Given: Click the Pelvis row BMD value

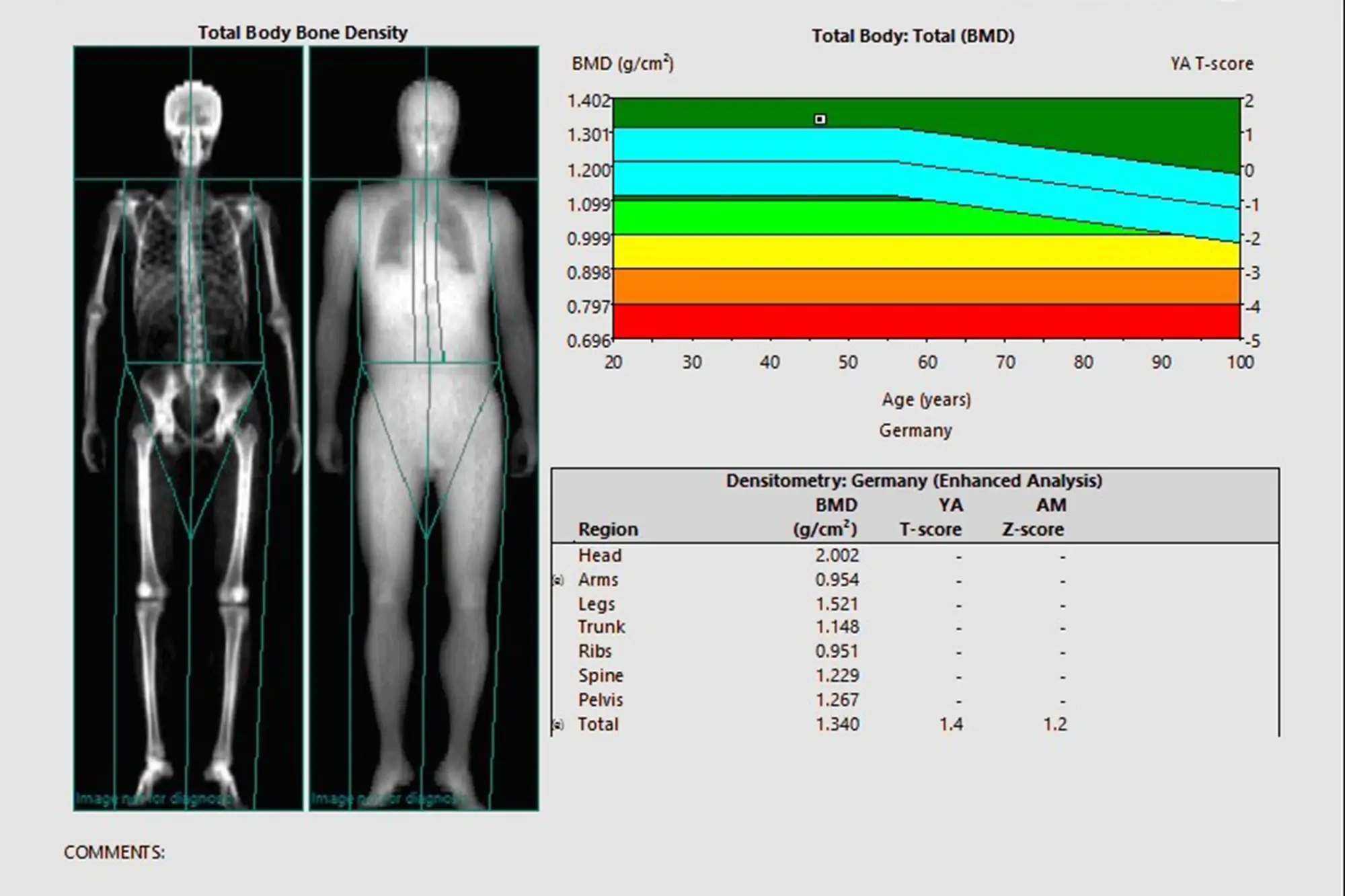Looking at the screenshot, I should tap(837, 700).
